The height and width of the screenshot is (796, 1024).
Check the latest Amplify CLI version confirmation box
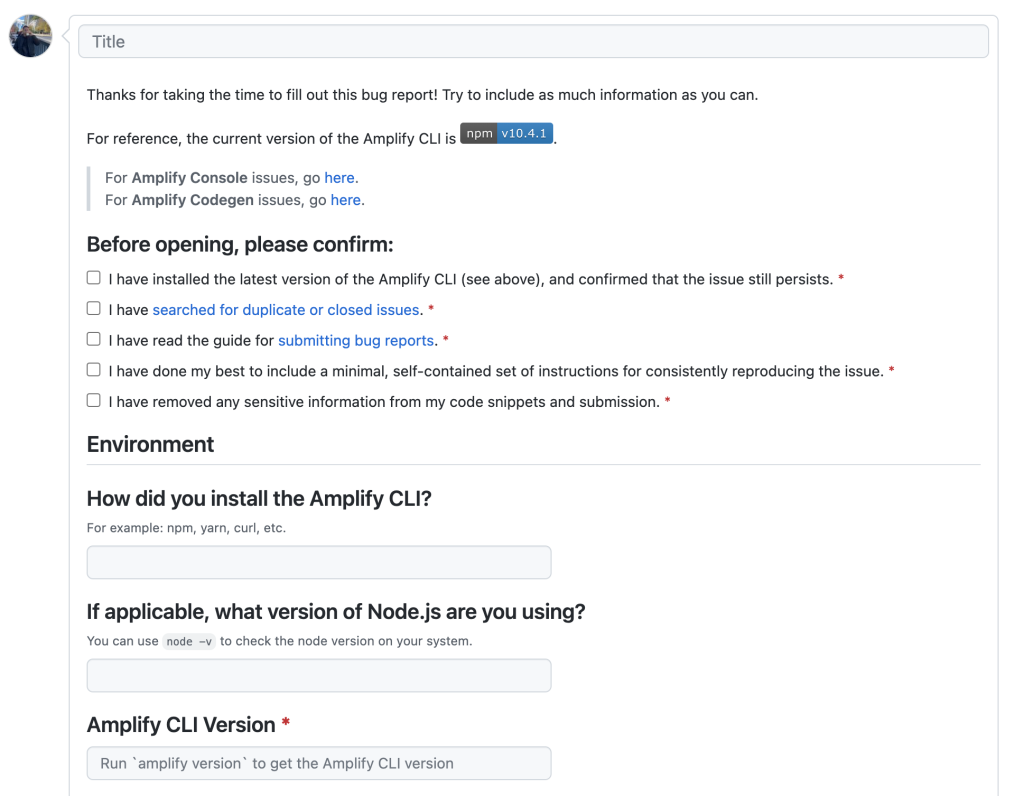point(93,277)
